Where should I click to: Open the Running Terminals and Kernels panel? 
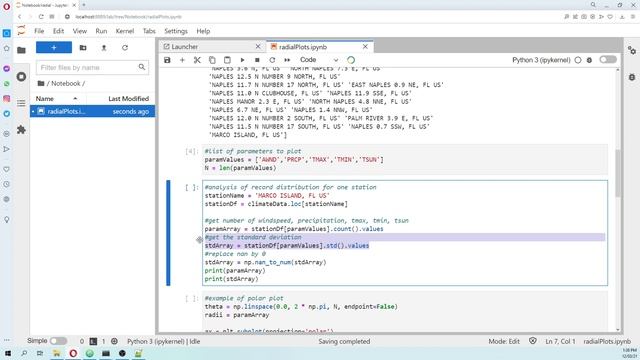[21, 77]
